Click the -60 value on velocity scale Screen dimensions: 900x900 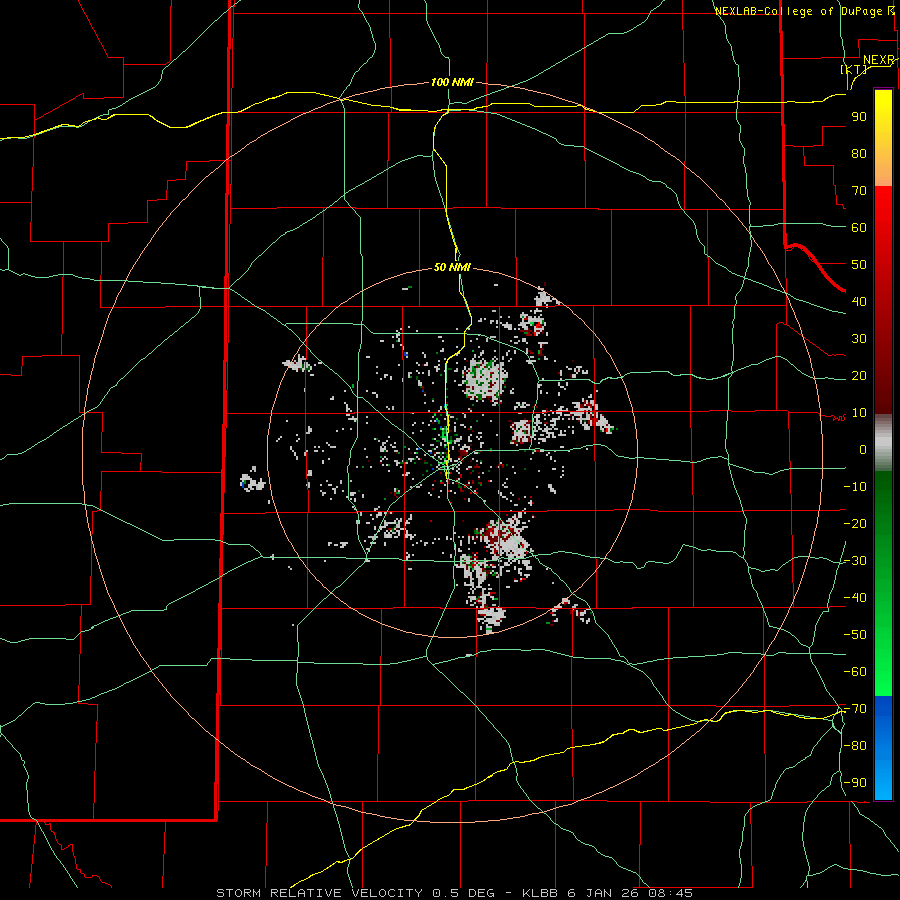855,672
